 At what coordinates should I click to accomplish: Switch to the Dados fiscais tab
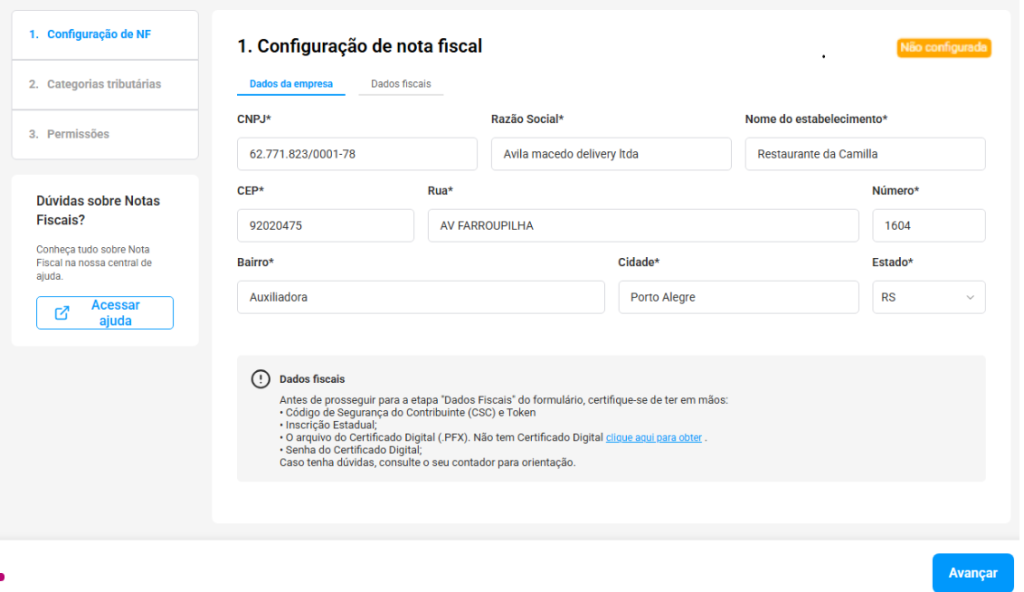pos(400,84)
